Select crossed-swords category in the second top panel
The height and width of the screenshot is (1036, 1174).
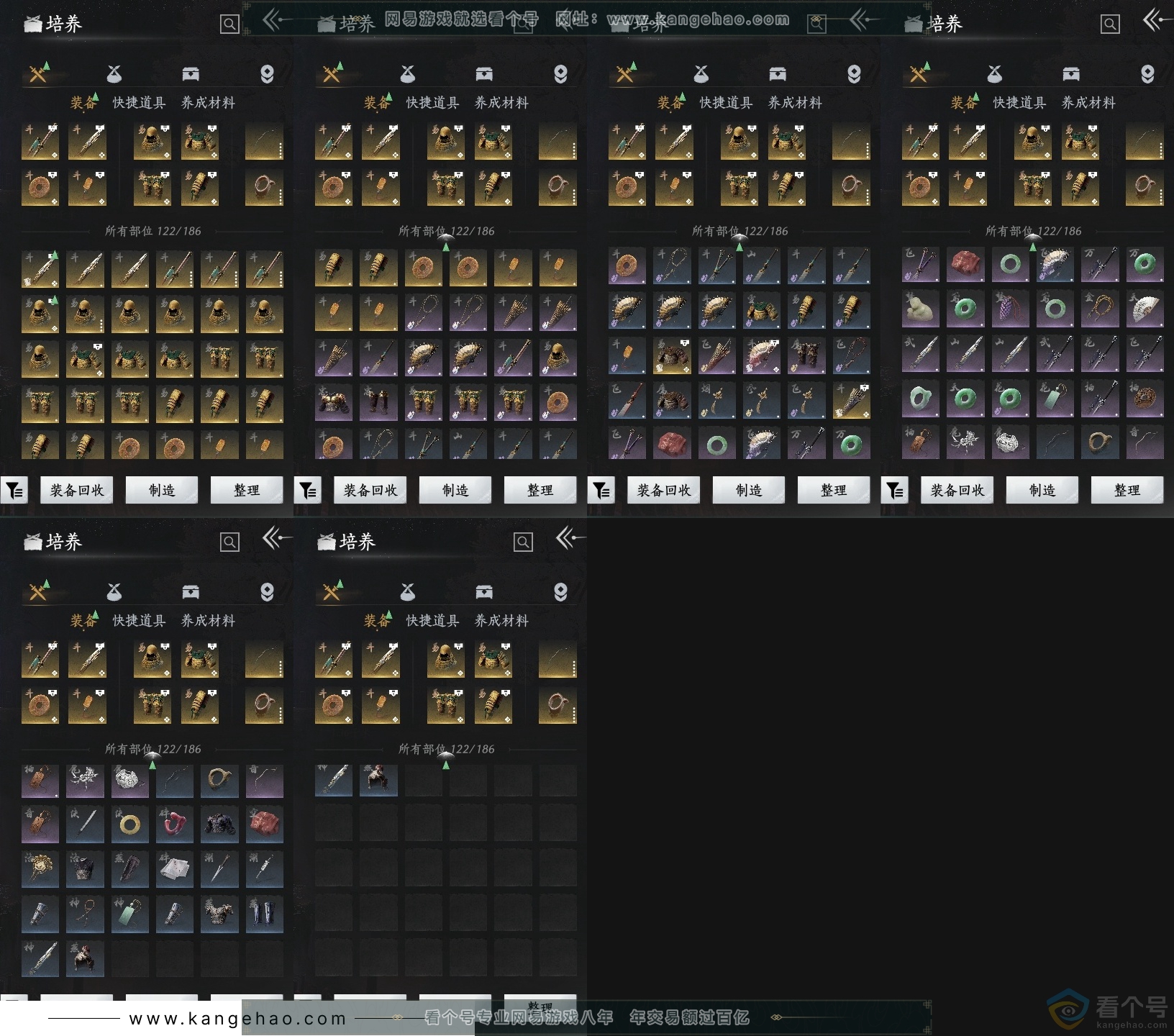tap(332, 73)
